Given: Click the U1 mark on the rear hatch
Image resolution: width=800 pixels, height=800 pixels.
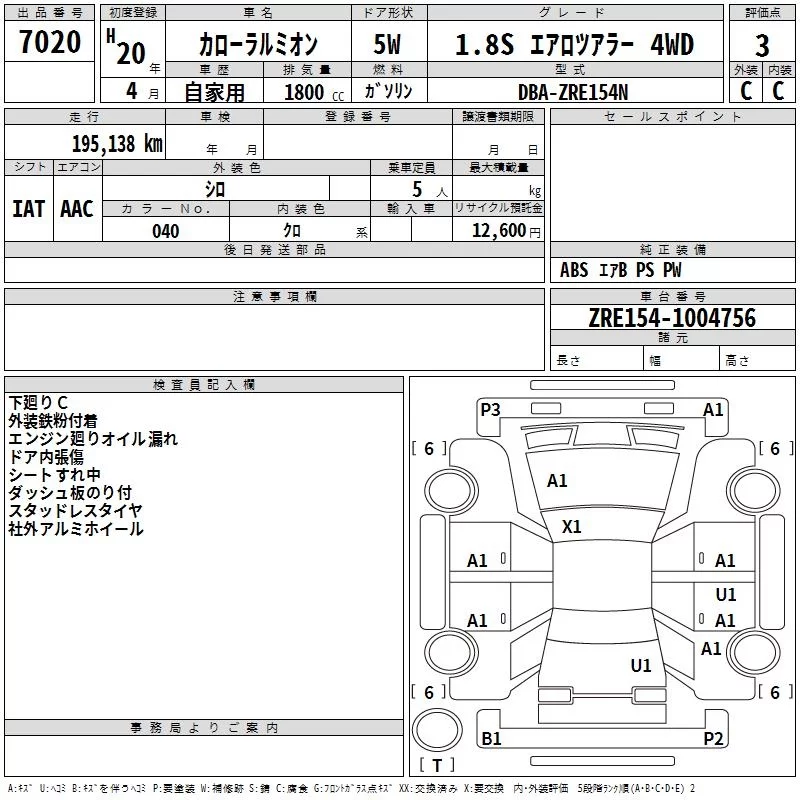Looking at the screenshot, I should pos(641,665).
